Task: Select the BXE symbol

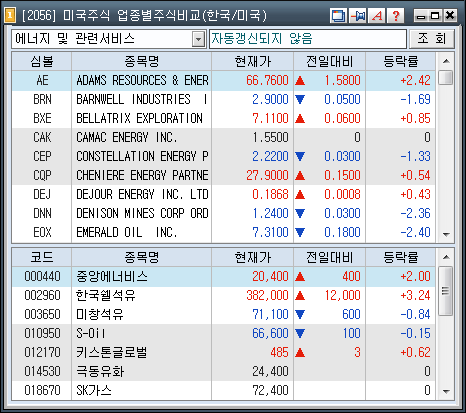Action: [42, 118]
